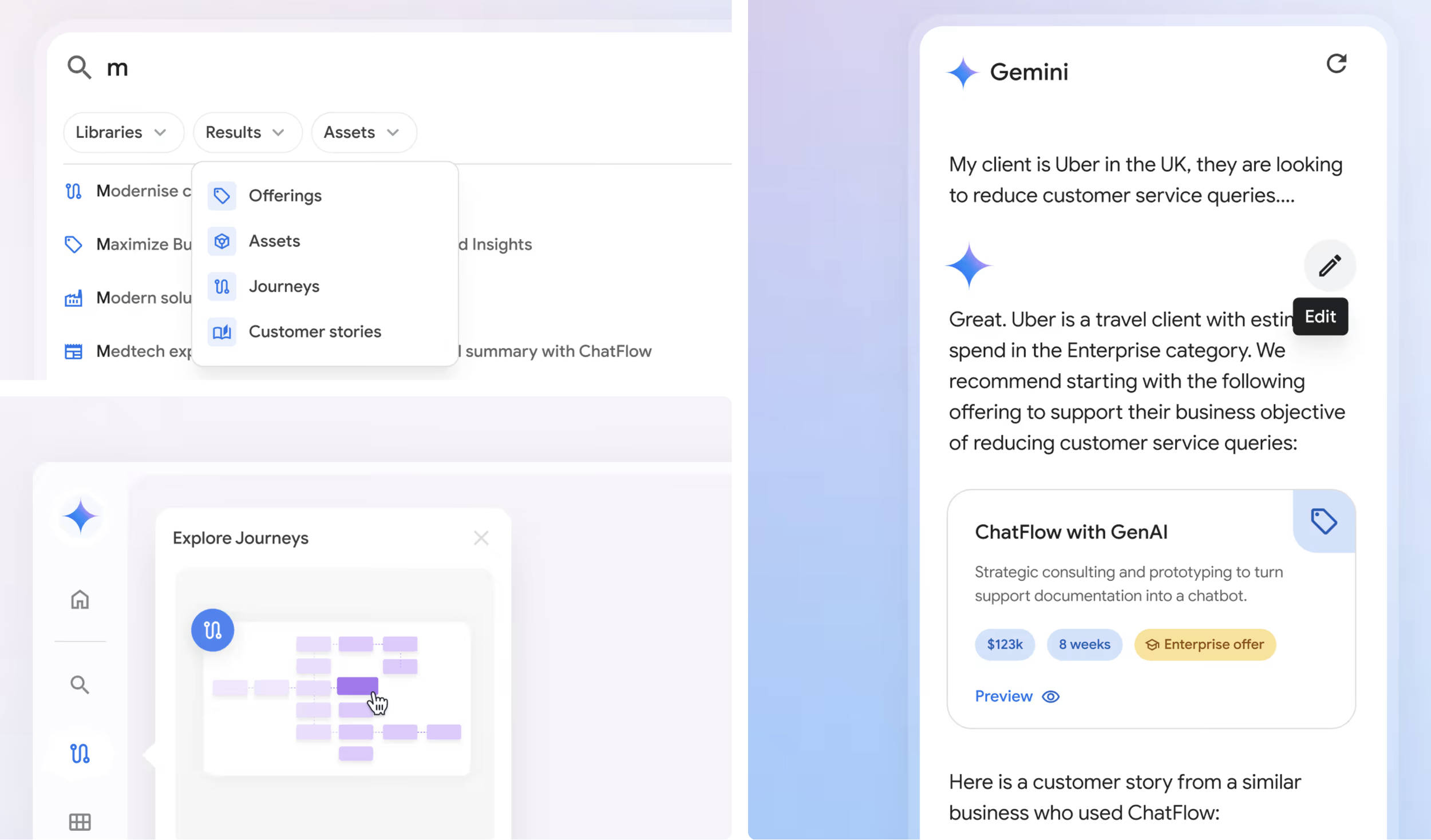1431x840 pixels.
Task: Click the eye icon next to Preview
Action: (x=1051, y=696)
